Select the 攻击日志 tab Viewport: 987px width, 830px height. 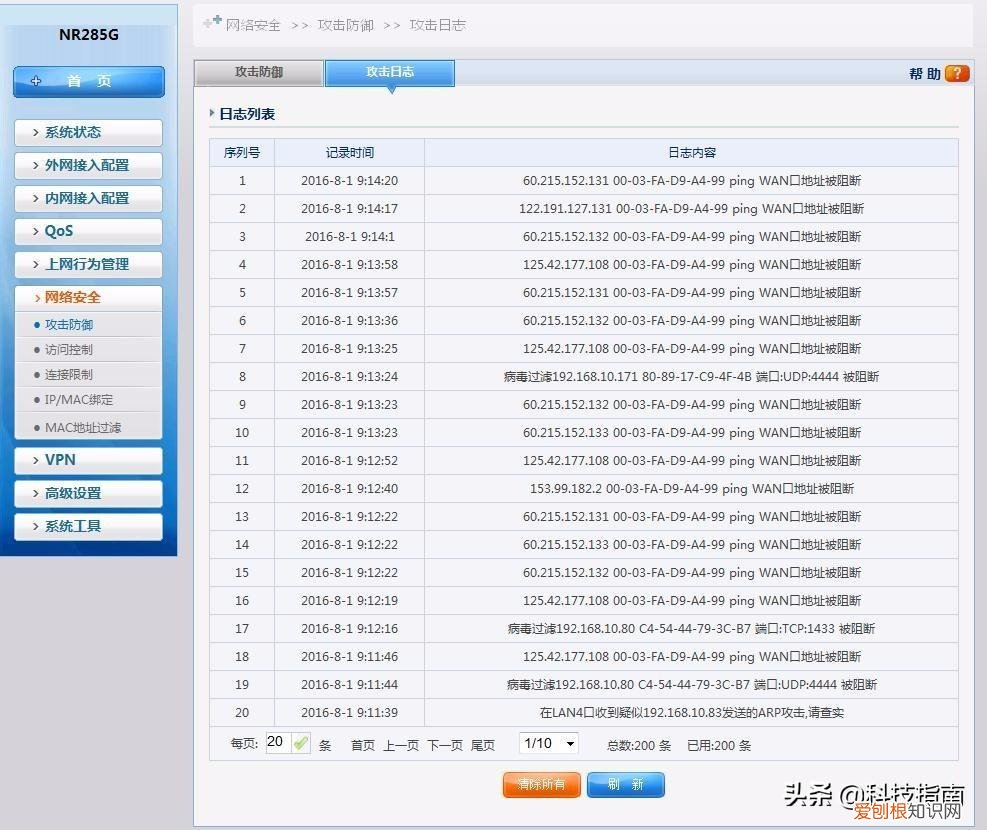coord(389,73)
